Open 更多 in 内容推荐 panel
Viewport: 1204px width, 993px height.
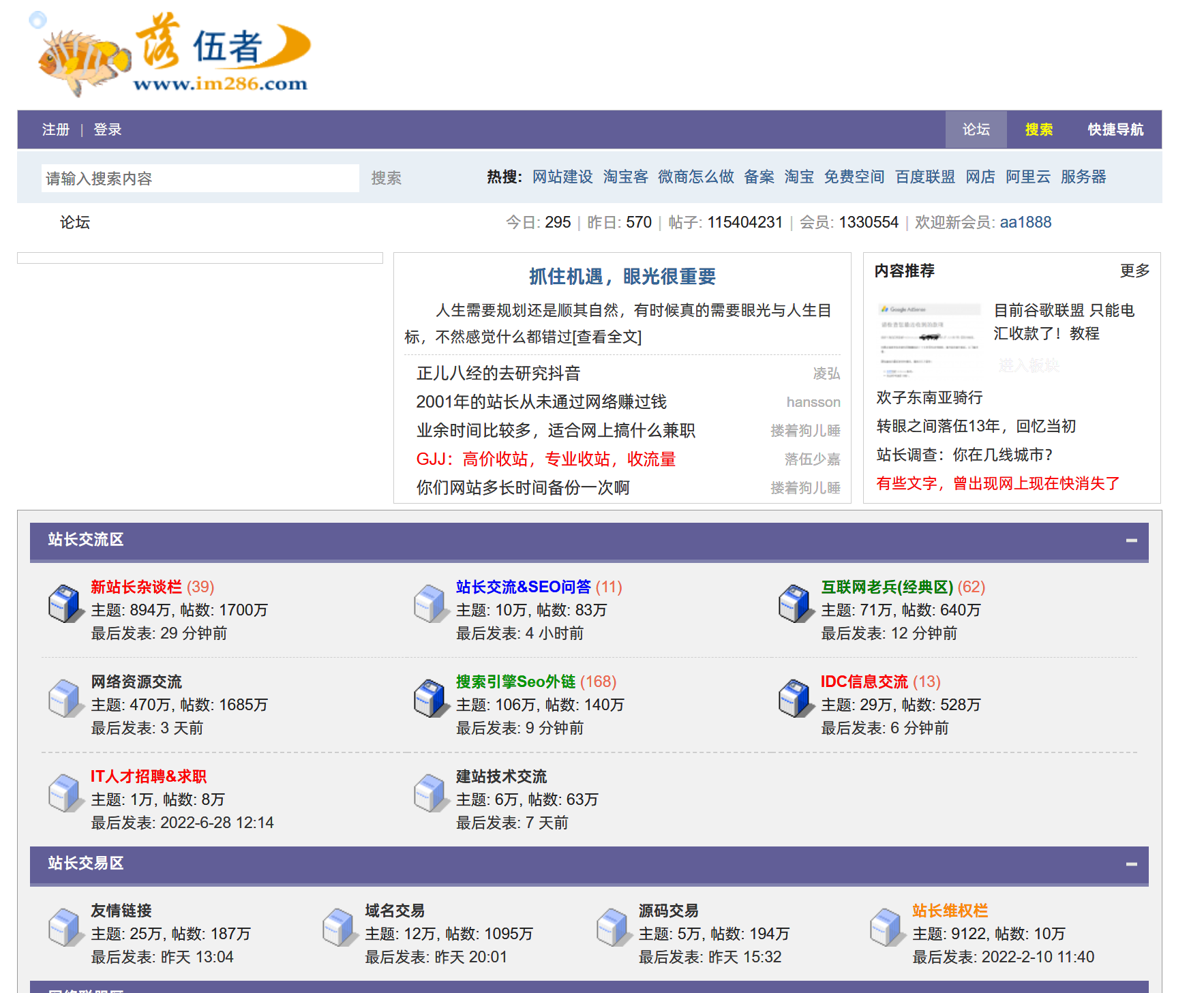(x=1134, y=271)
